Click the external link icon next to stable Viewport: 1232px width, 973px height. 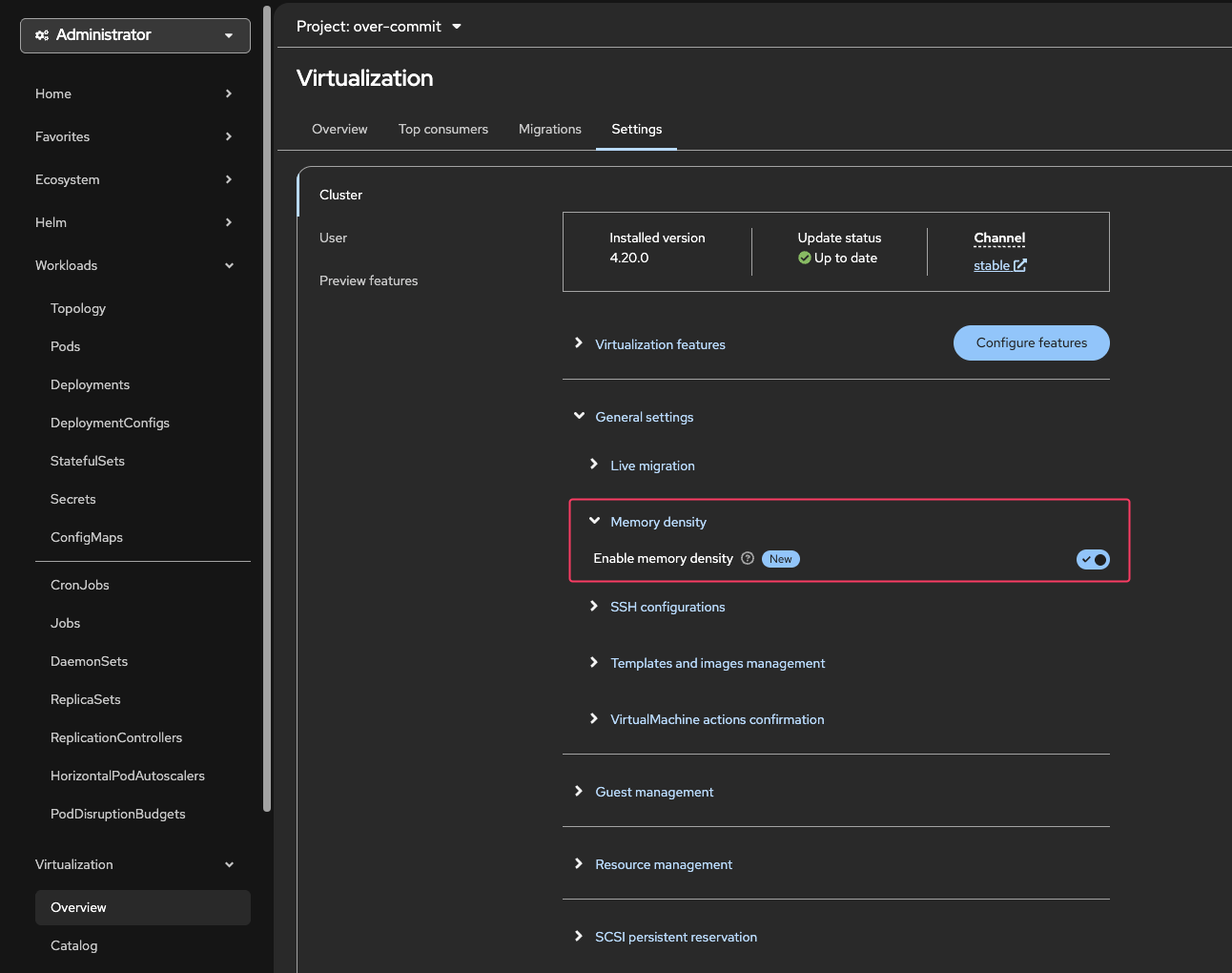point(1019,265)
